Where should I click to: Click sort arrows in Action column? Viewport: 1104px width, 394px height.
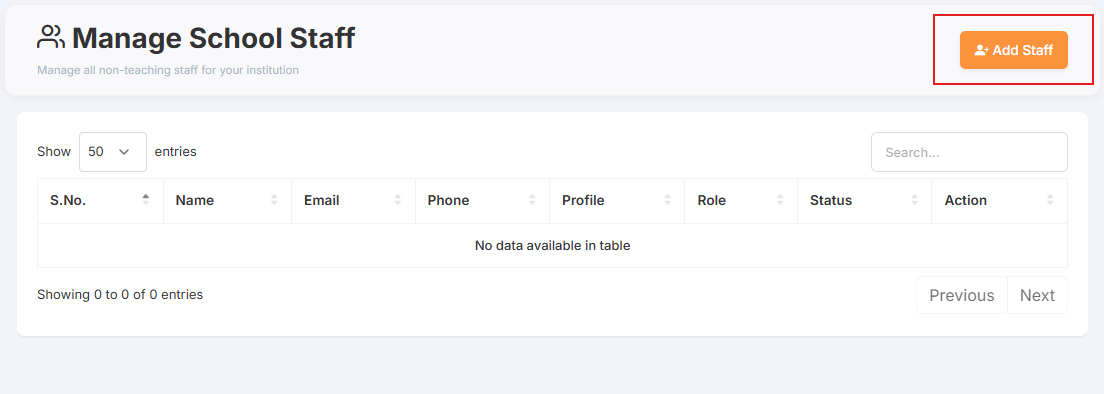(x=1050, y=201)
